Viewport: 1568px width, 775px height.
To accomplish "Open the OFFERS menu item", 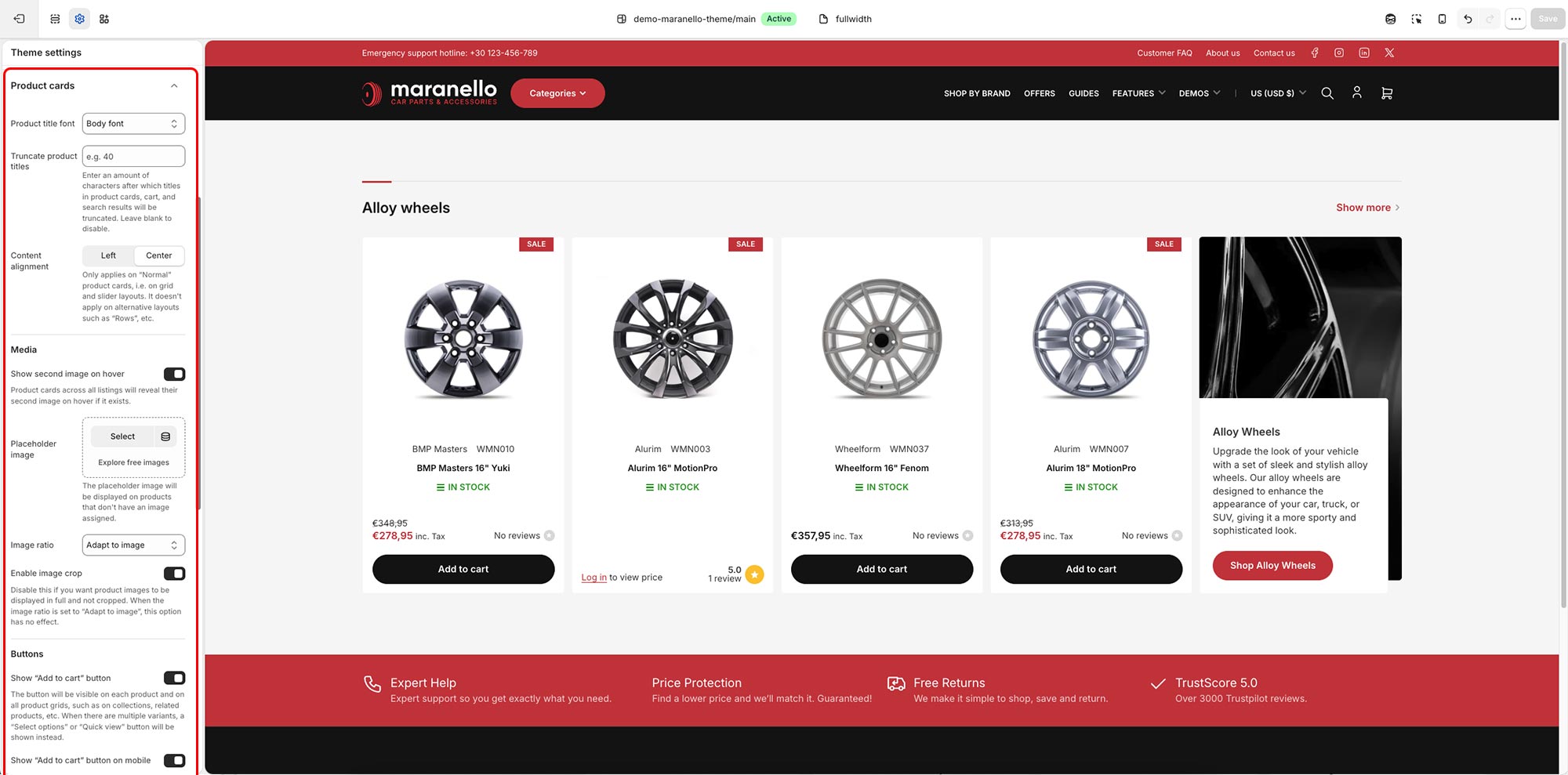I will 1039,93.
